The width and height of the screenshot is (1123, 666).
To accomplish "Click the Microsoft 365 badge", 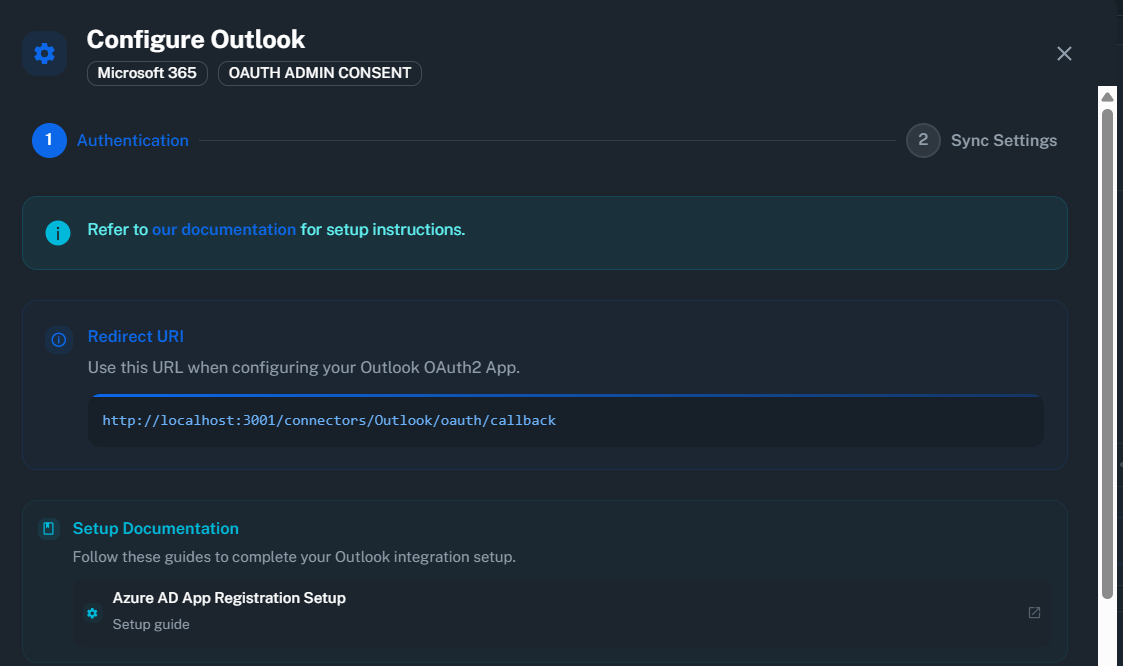I will click(x=147, y=73).
